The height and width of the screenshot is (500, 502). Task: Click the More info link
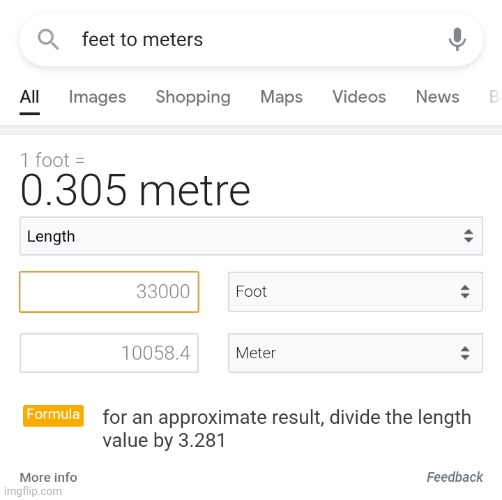click(49, 477)
